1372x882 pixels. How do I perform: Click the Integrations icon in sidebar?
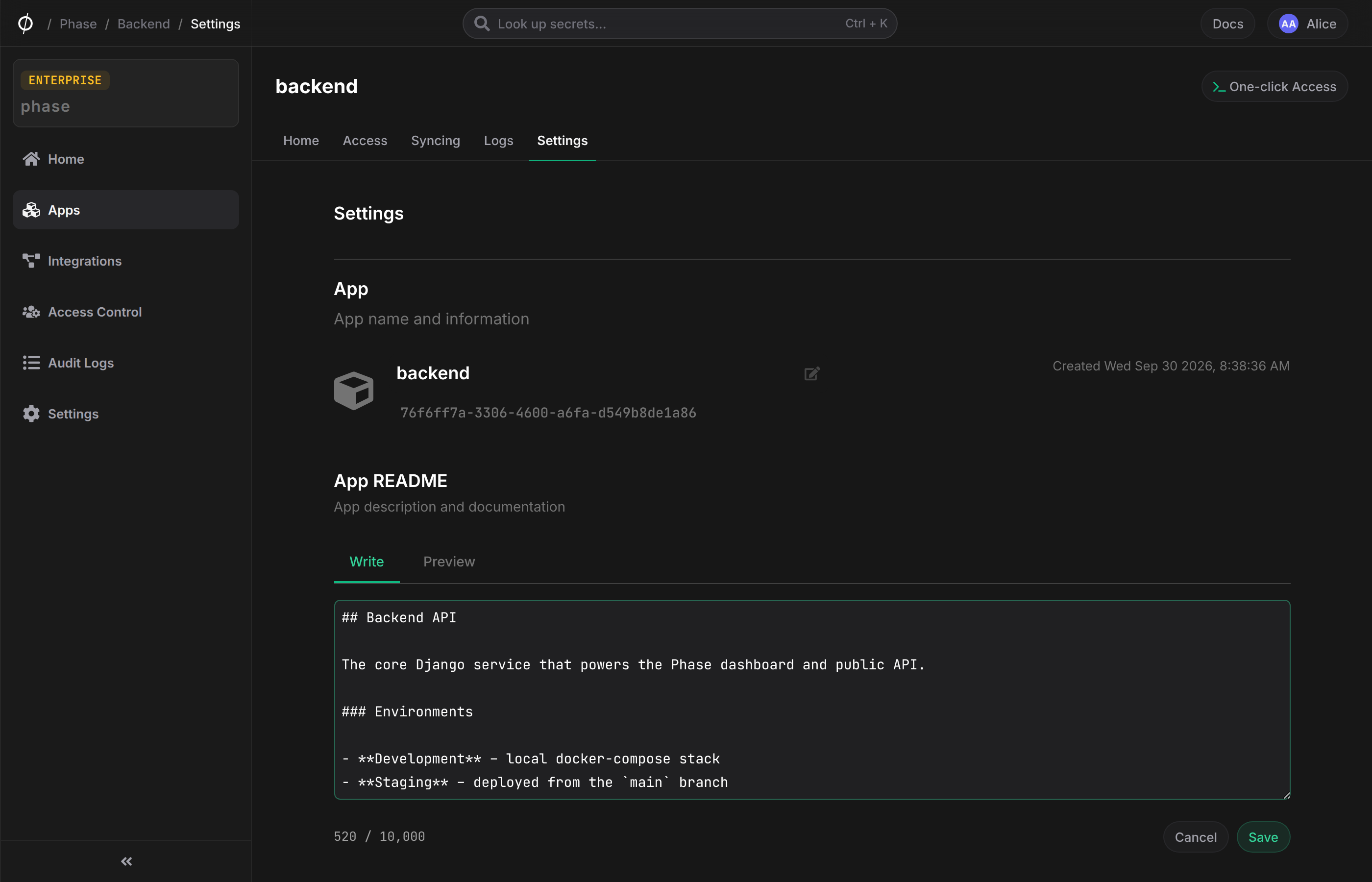point(31,261)
